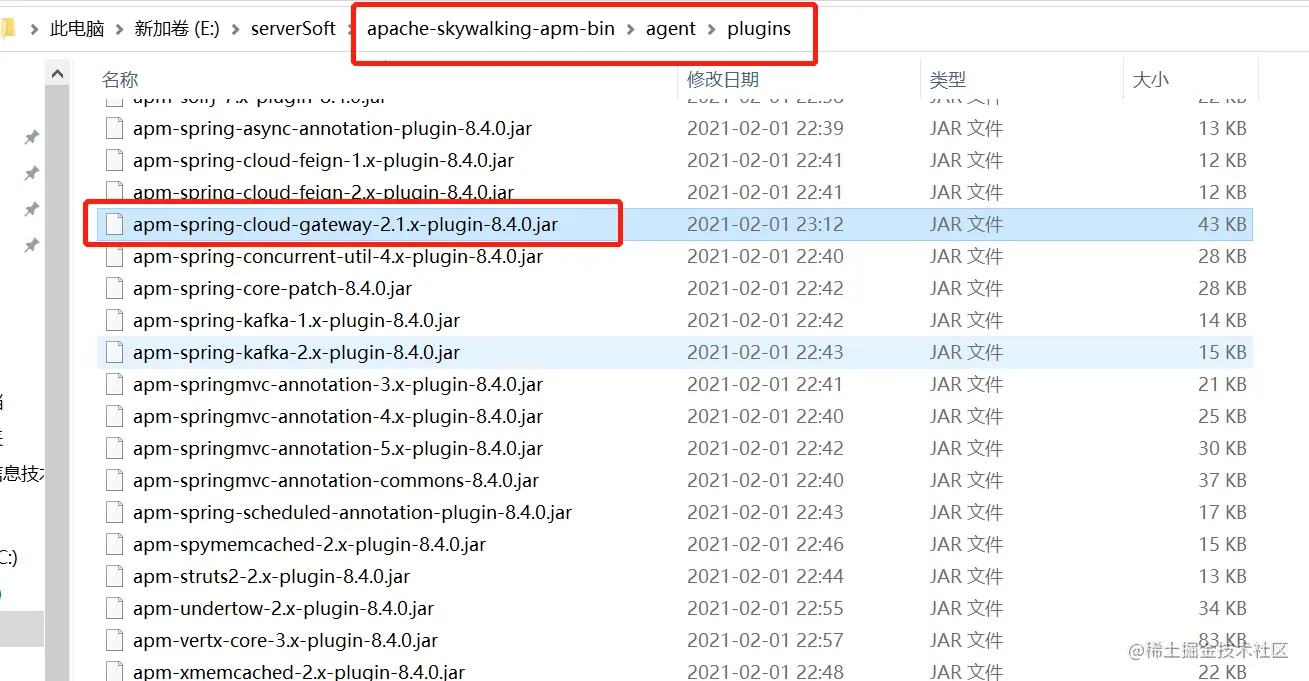Click the 37 KB size value
The height and width of the screenshot is (681, 1309).
[x=1222, y=480]
